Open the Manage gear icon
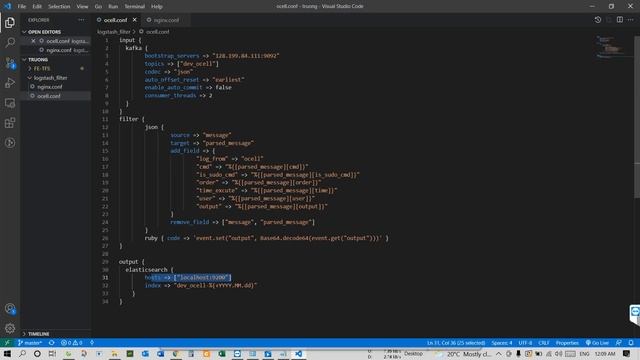The height and width of the screenshot is (360, 640). click(x=10, y=328)
